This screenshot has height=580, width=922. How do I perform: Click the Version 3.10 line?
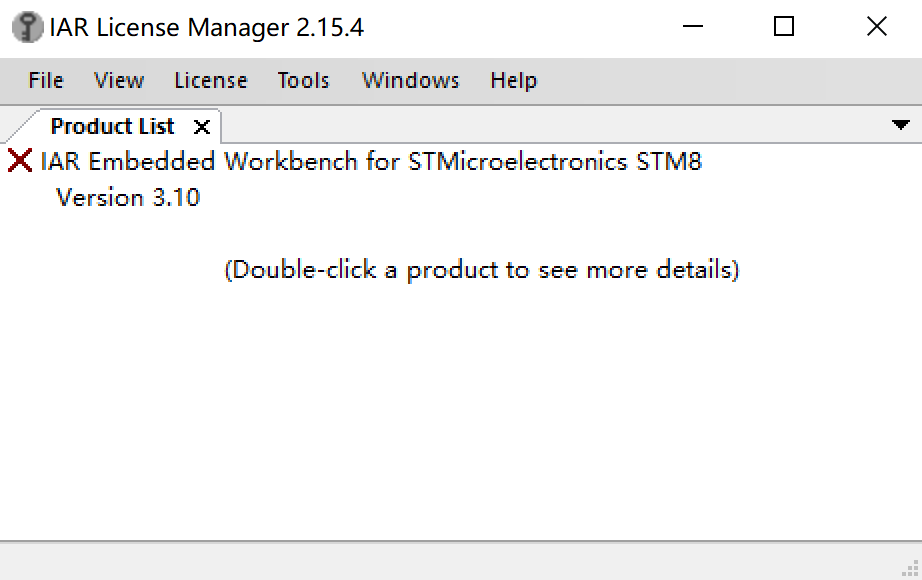128,198
